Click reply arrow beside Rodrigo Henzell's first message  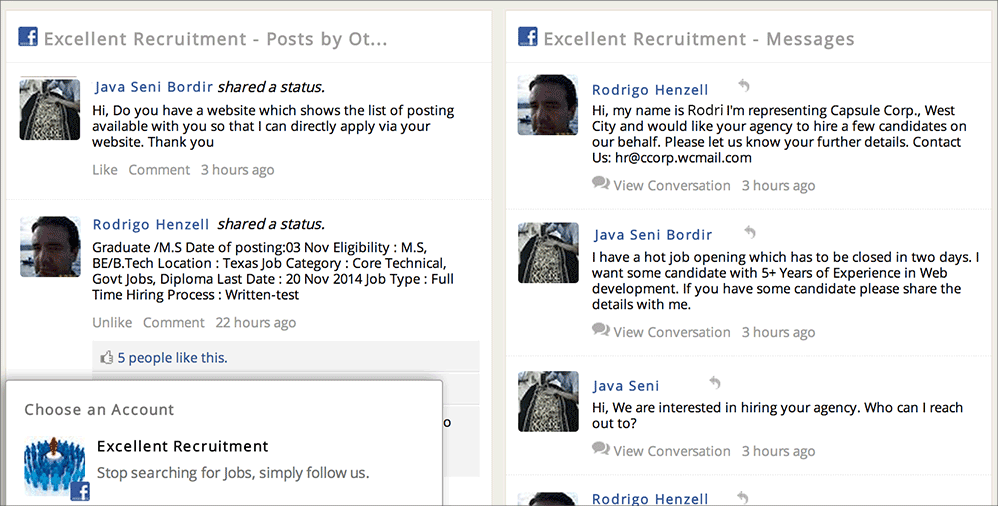coord(742,87)
